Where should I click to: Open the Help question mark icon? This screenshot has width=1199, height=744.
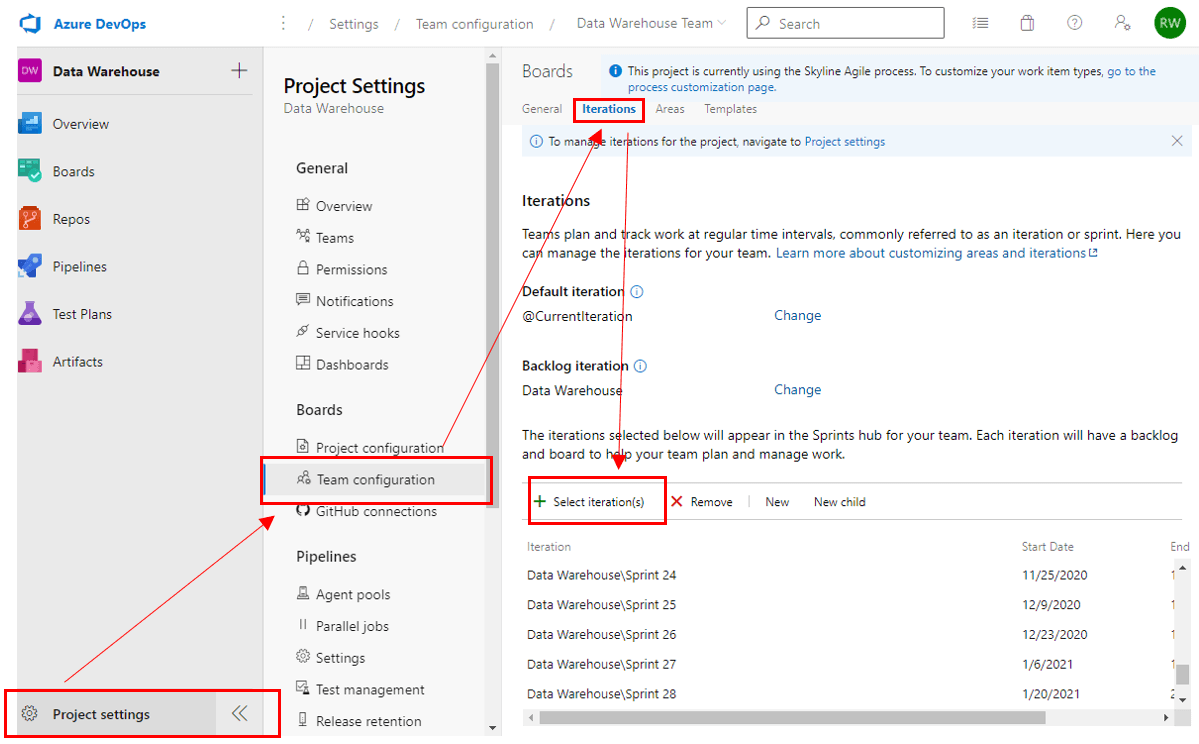pyautogui.click(x=1074, y=22)
